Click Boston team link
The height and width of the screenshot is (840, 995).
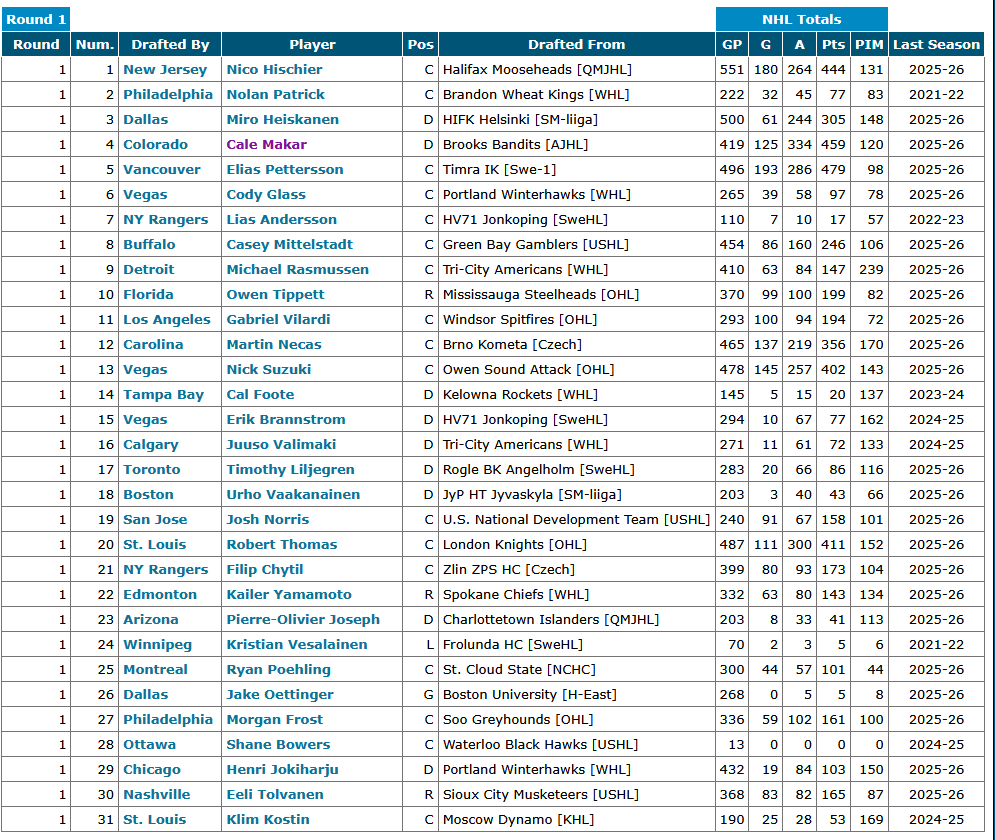[x=148, y=494]
